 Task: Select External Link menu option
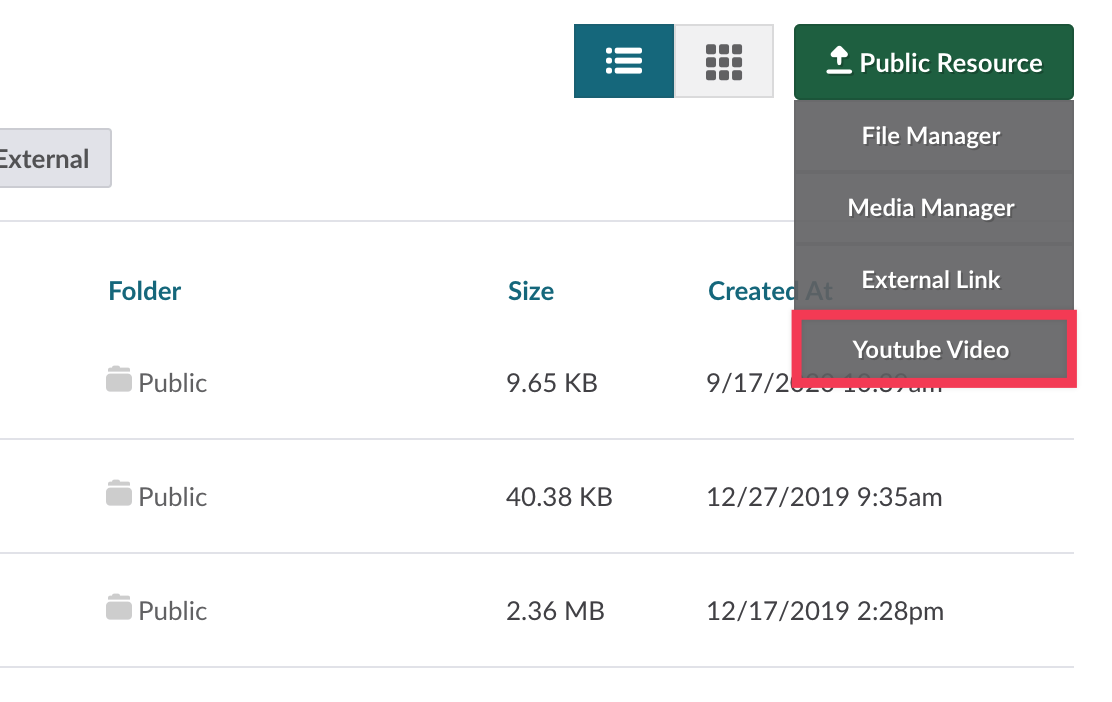(933, 279)
